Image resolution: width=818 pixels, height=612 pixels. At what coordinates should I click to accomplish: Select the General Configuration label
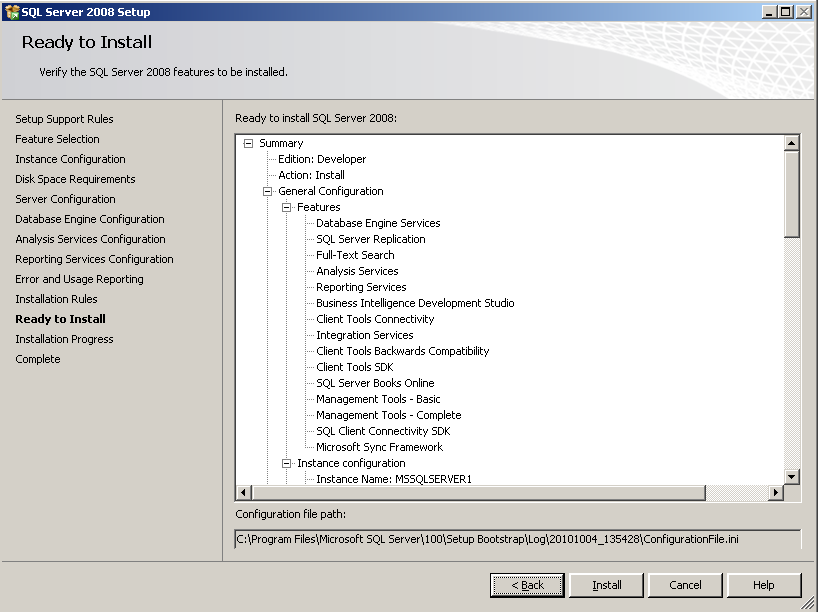point(331,191)
